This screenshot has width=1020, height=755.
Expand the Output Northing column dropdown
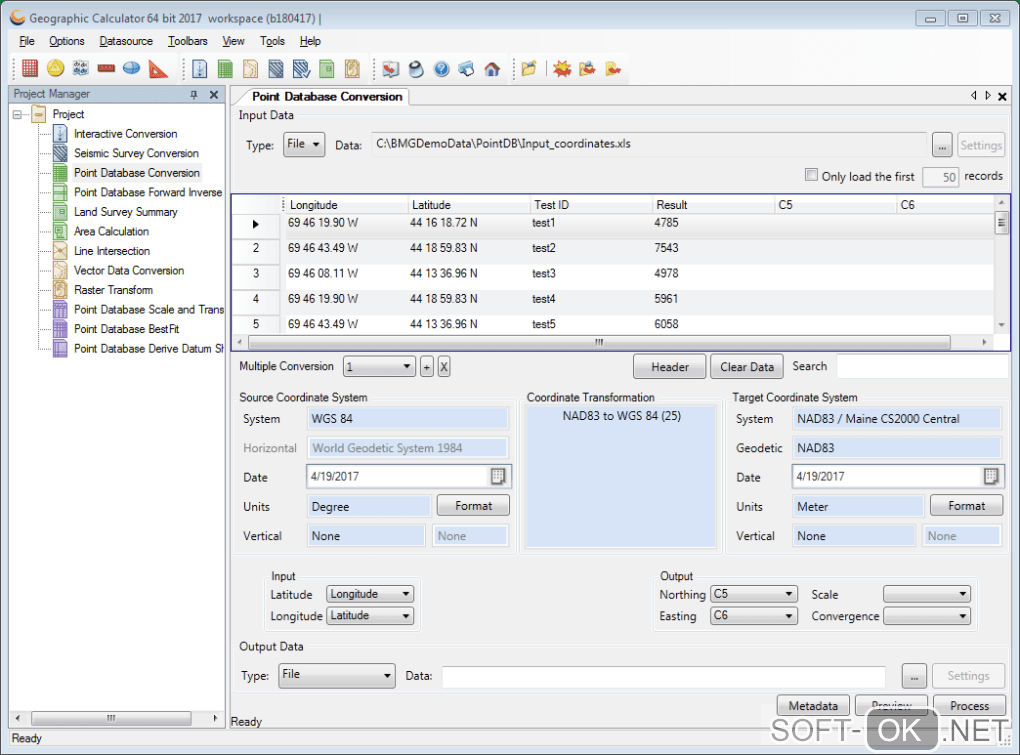pos(789,594)
